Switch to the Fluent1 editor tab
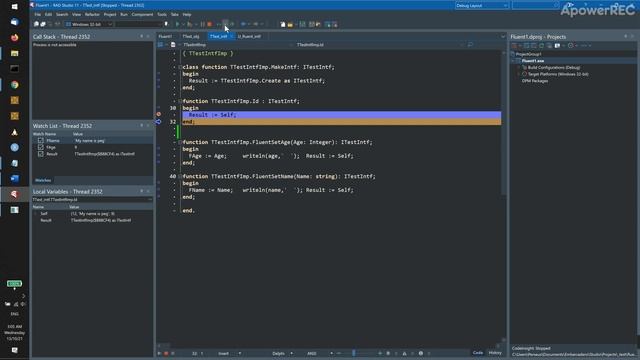 click(165, 36)
